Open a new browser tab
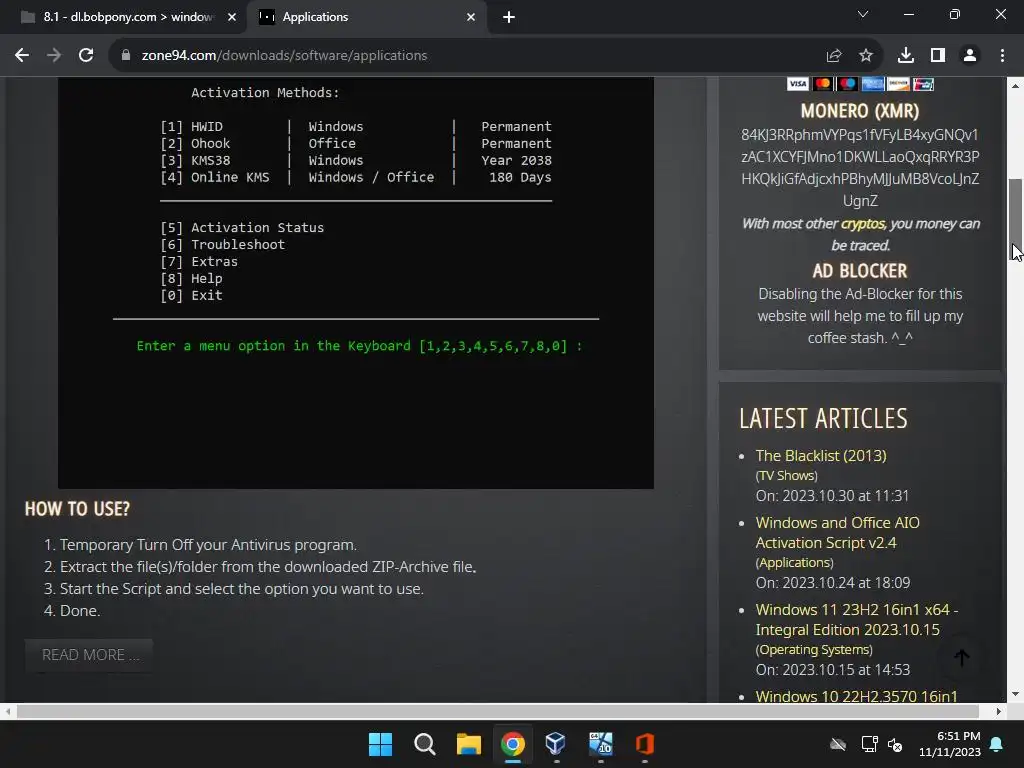Viewport: 1024px width, 768px height. (x=509, y=17)
